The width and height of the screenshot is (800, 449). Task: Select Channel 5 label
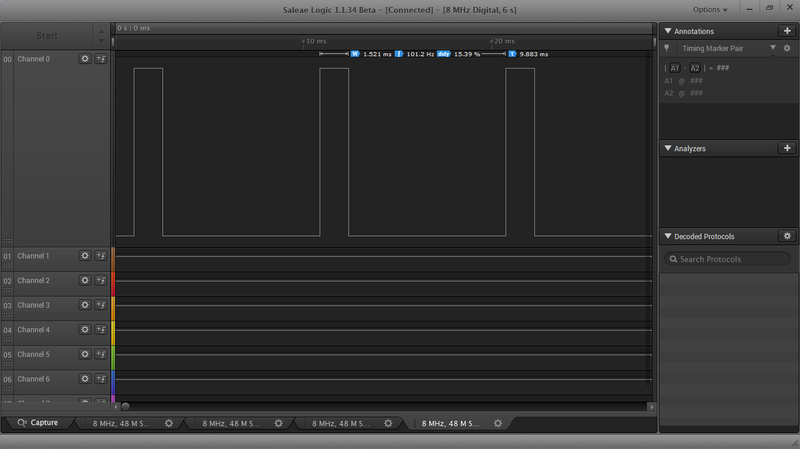coord(34,354)
